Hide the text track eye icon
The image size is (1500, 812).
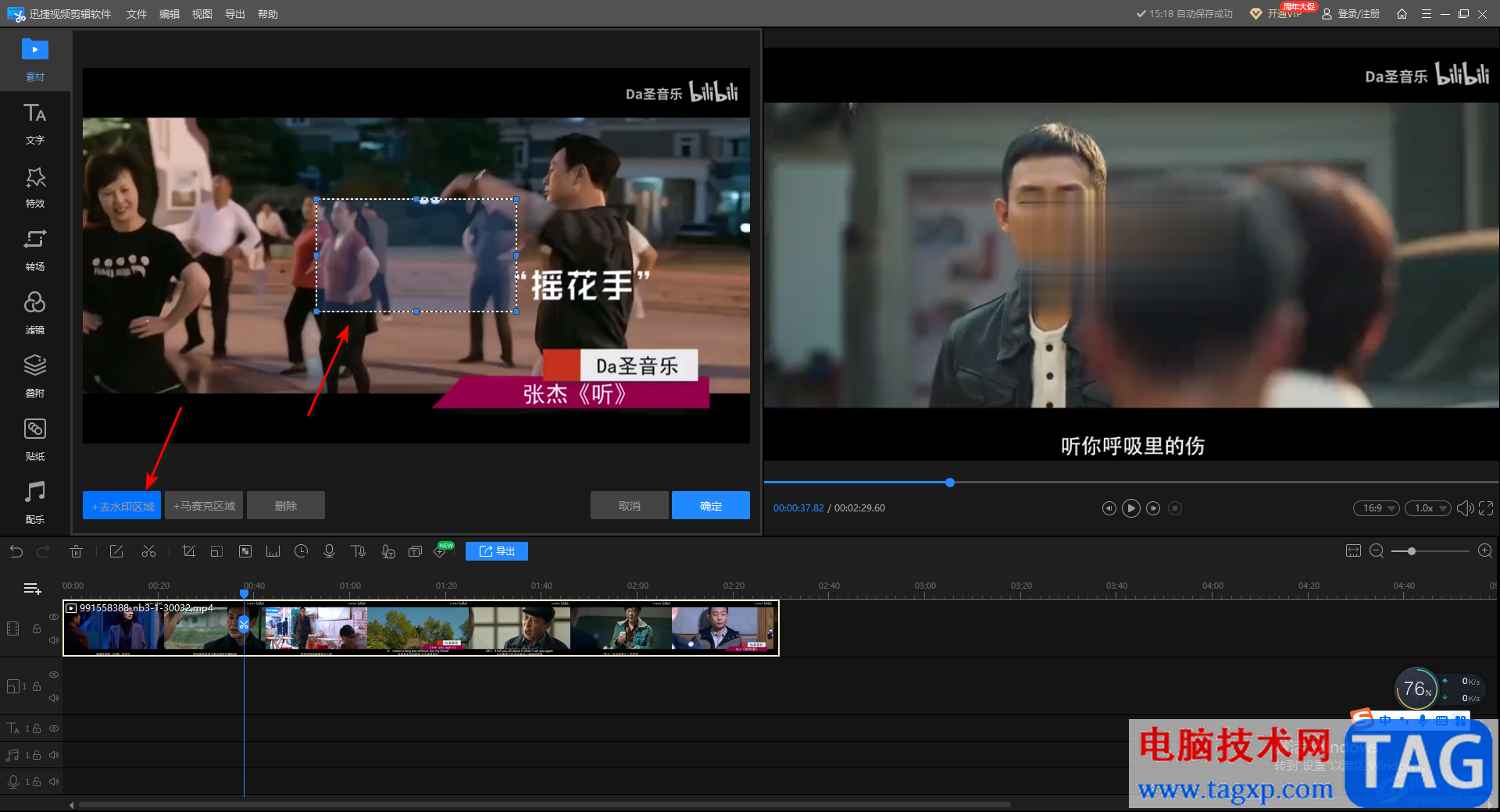[x=54, y=728]
